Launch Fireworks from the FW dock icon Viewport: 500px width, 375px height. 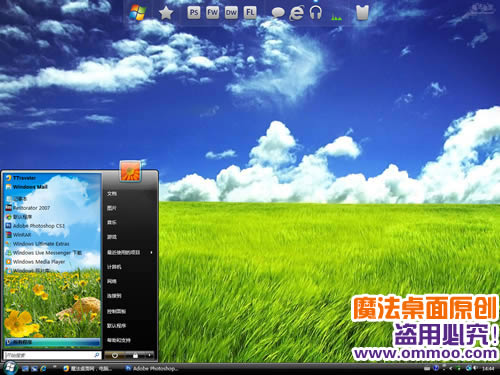pyautogui.click(x=212, y=13)
